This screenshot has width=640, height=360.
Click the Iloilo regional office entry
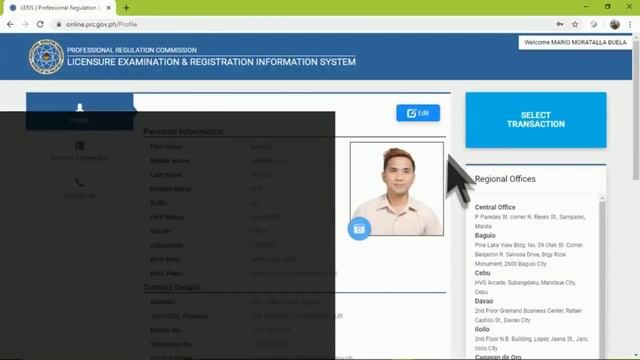coord(482,329)
